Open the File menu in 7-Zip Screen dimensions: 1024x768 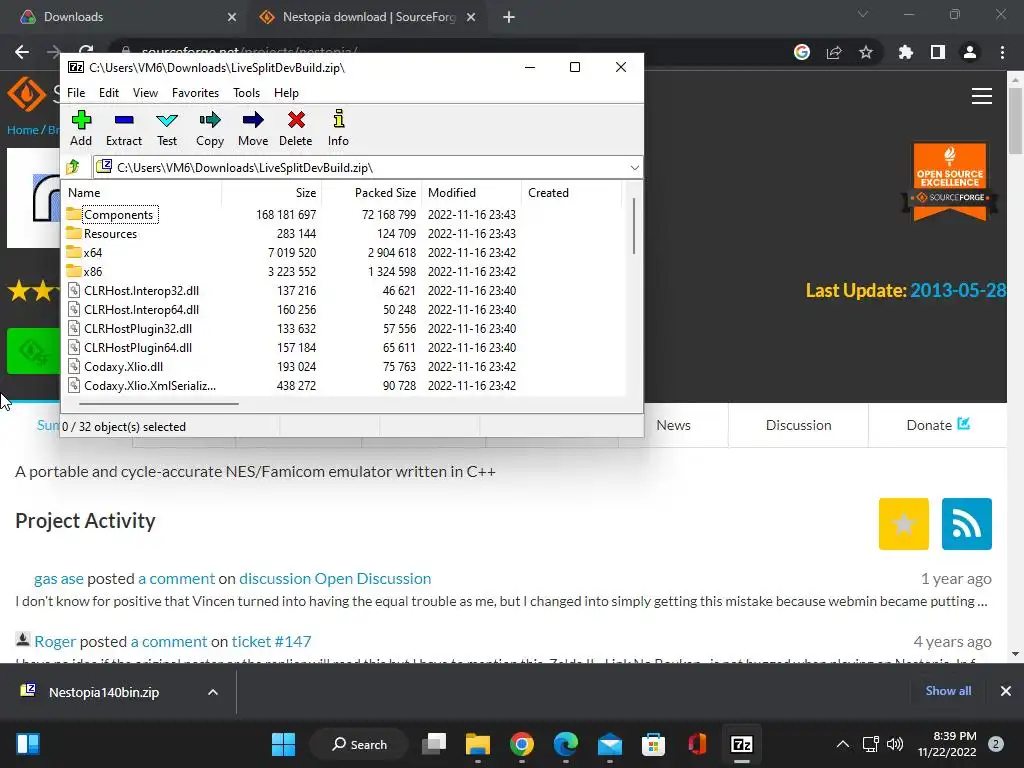[x=76, y=93]
